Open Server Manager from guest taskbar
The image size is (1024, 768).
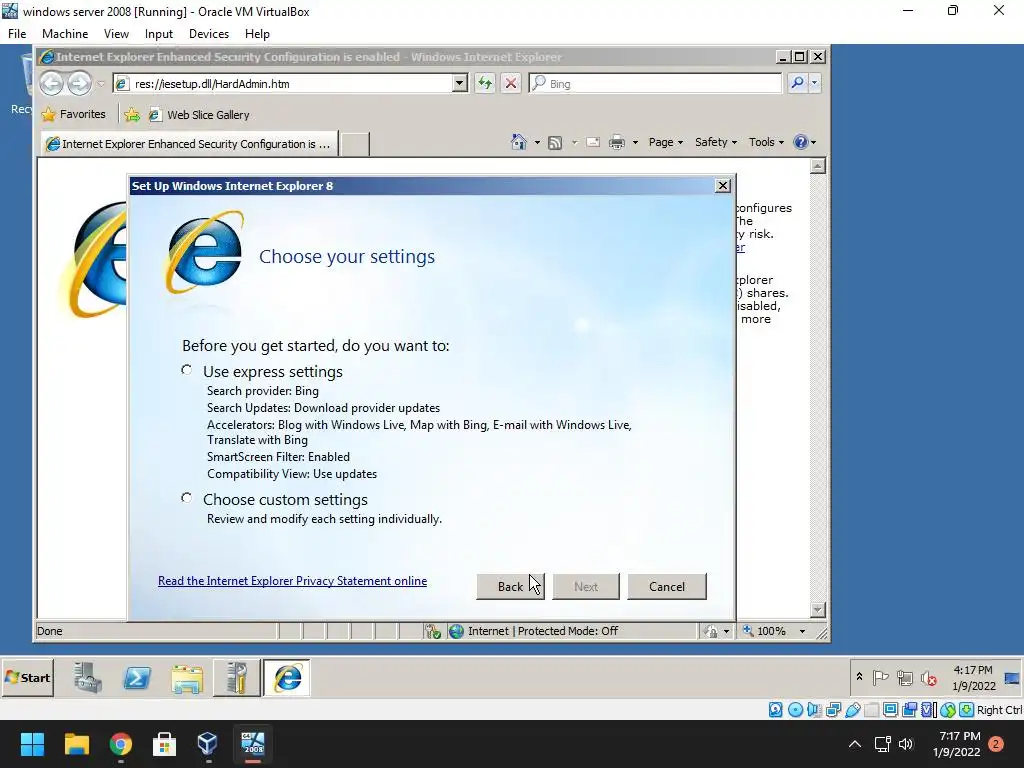click(87, 677)
